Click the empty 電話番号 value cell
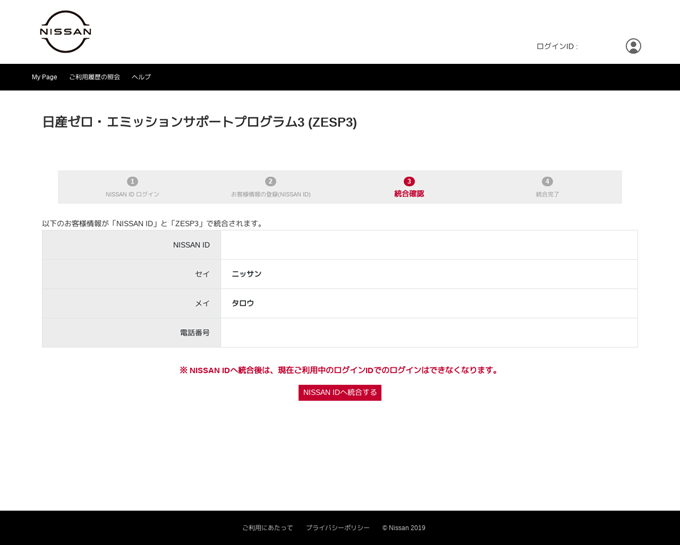The width and height of the screenshot is (680, 545). click(x=428, y=333)
